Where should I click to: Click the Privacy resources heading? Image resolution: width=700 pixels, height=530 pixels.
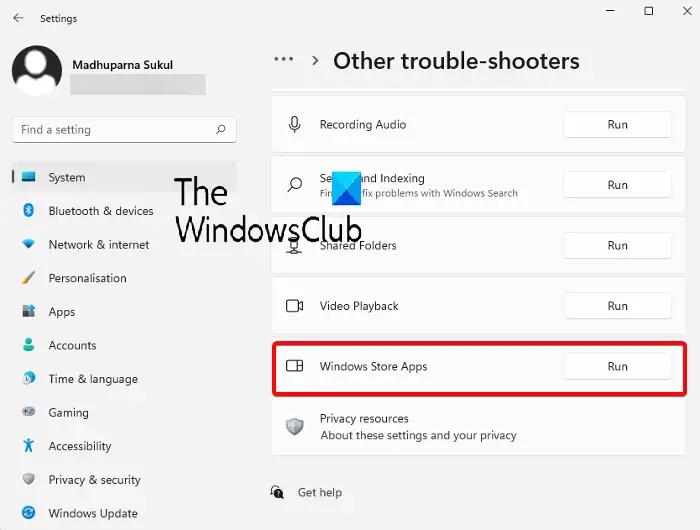point(364,418)
